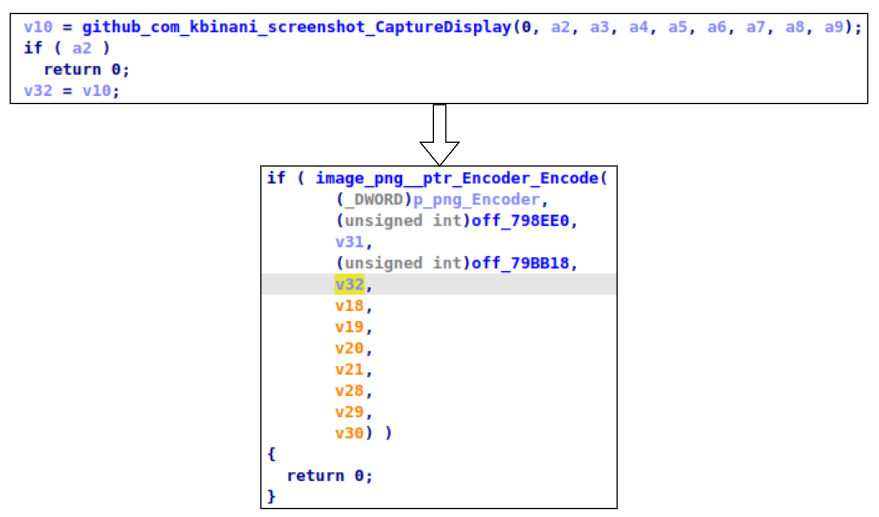Select variable v28 in the argument list
This screenshot has width=879, height=517.
coord(349,391)
